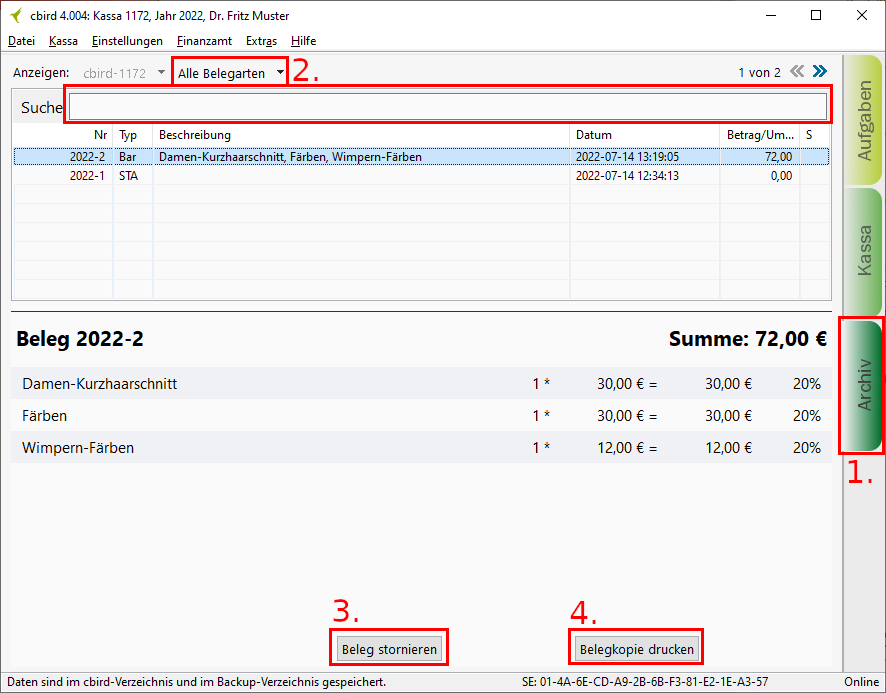Click into the Suche search field
886x693 pixels.
pos(446,106)
